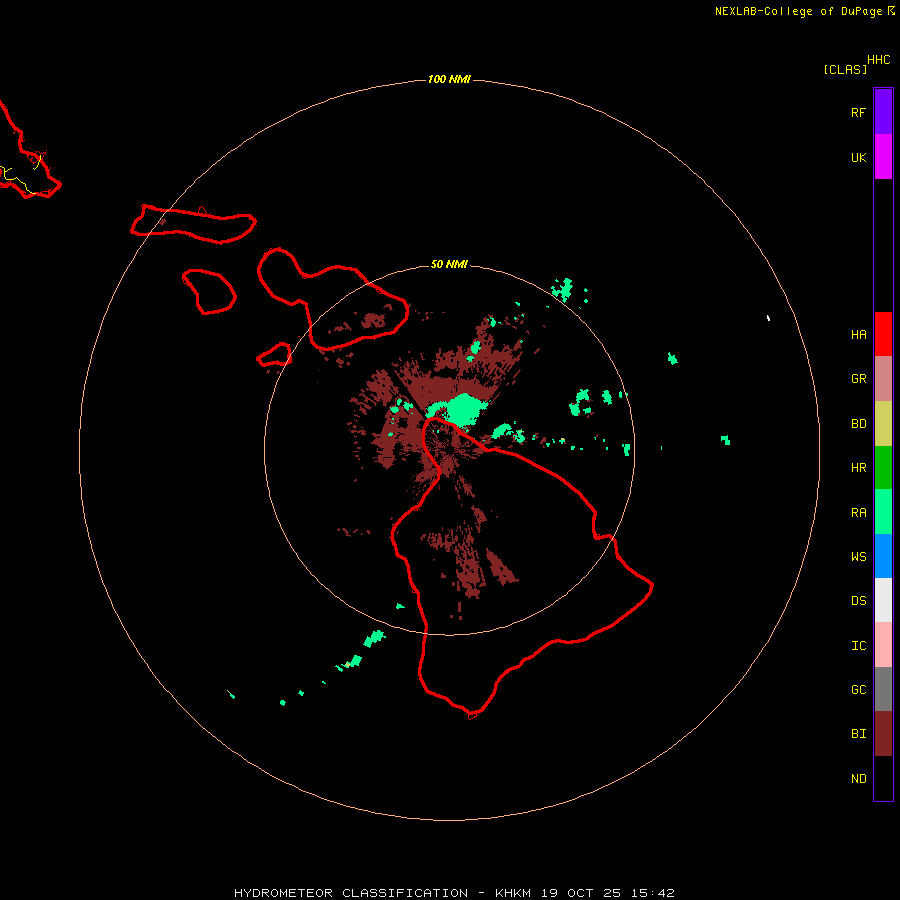Click the GC gray legend swatch
Screen dimensions: 900x900
pos(883,689)
